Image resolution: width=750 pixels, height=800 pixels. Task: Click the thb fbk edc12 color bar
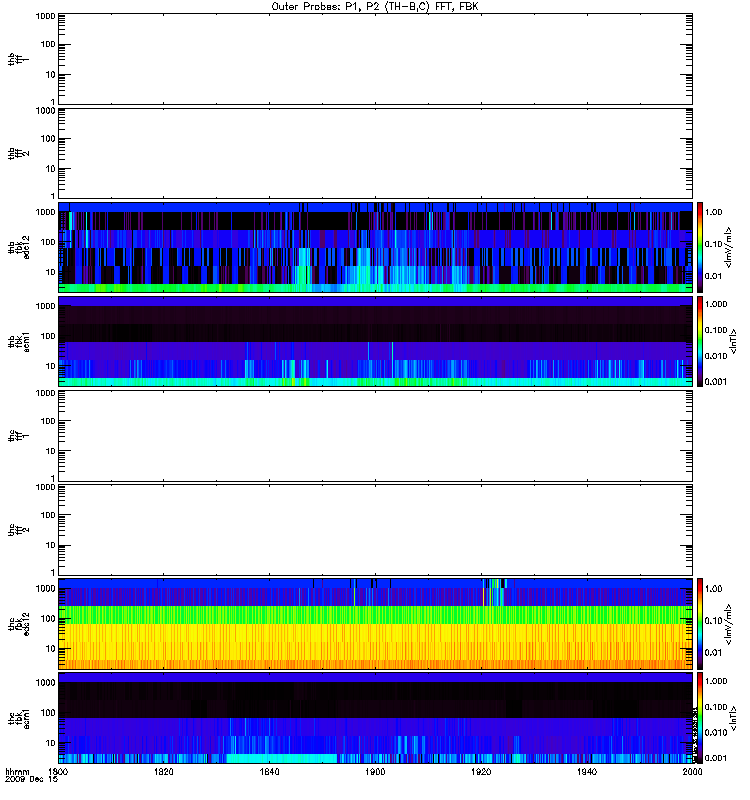pos(700,247)
